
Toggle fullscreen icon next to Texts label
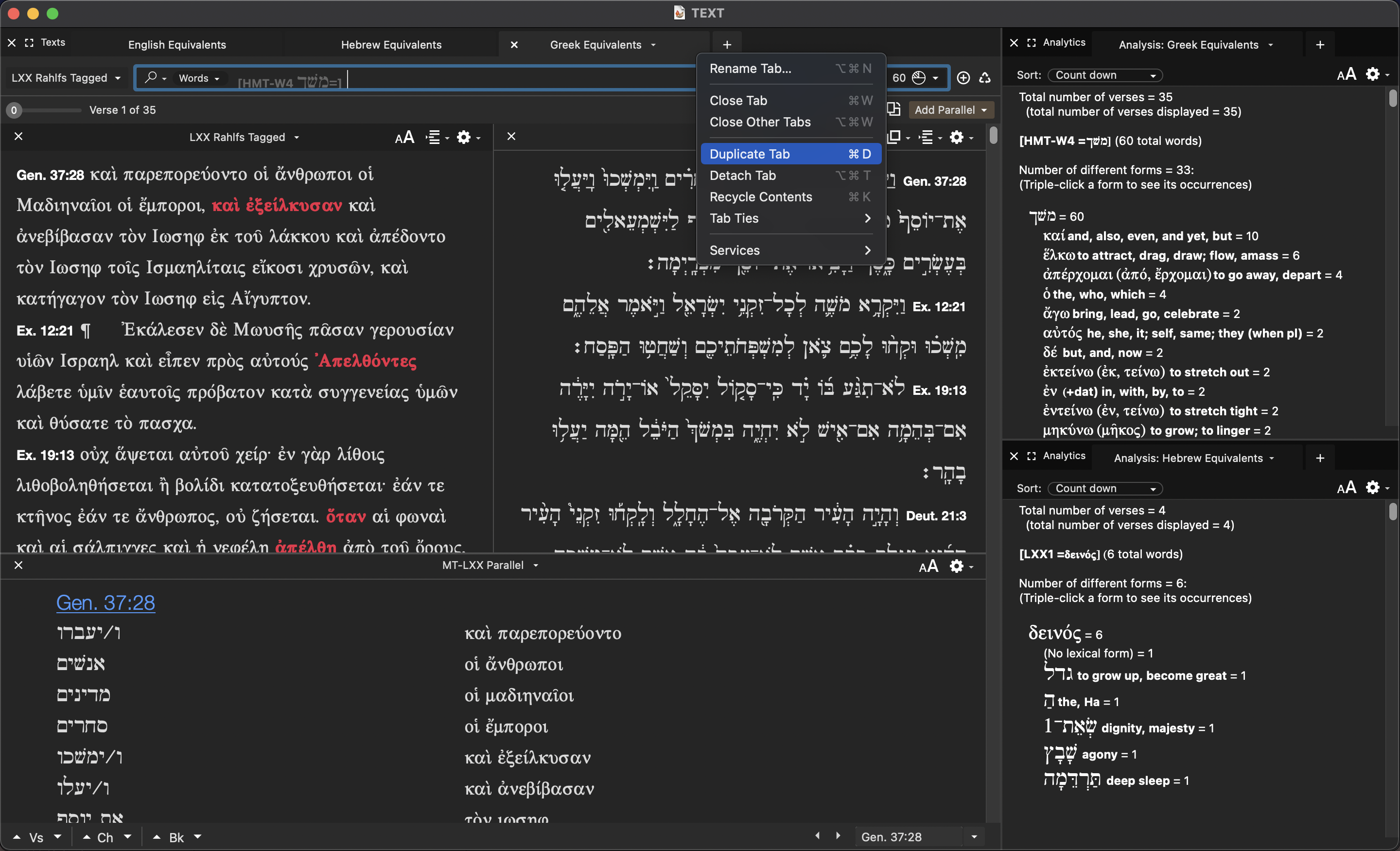[x=29, y=43]
